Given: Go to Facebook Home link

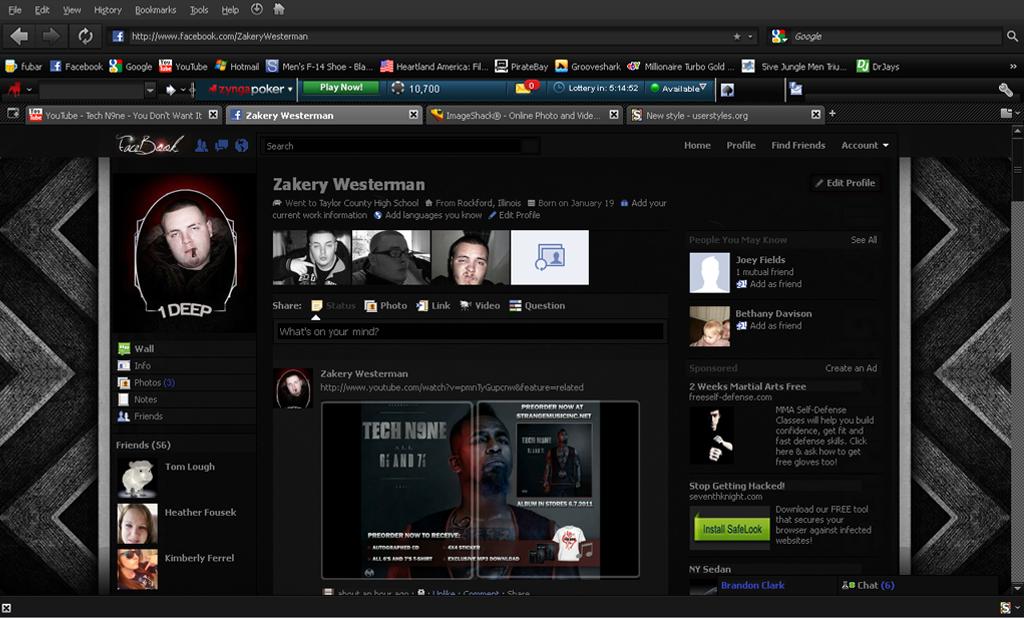Looking at the screenshot, I should 697,146.
